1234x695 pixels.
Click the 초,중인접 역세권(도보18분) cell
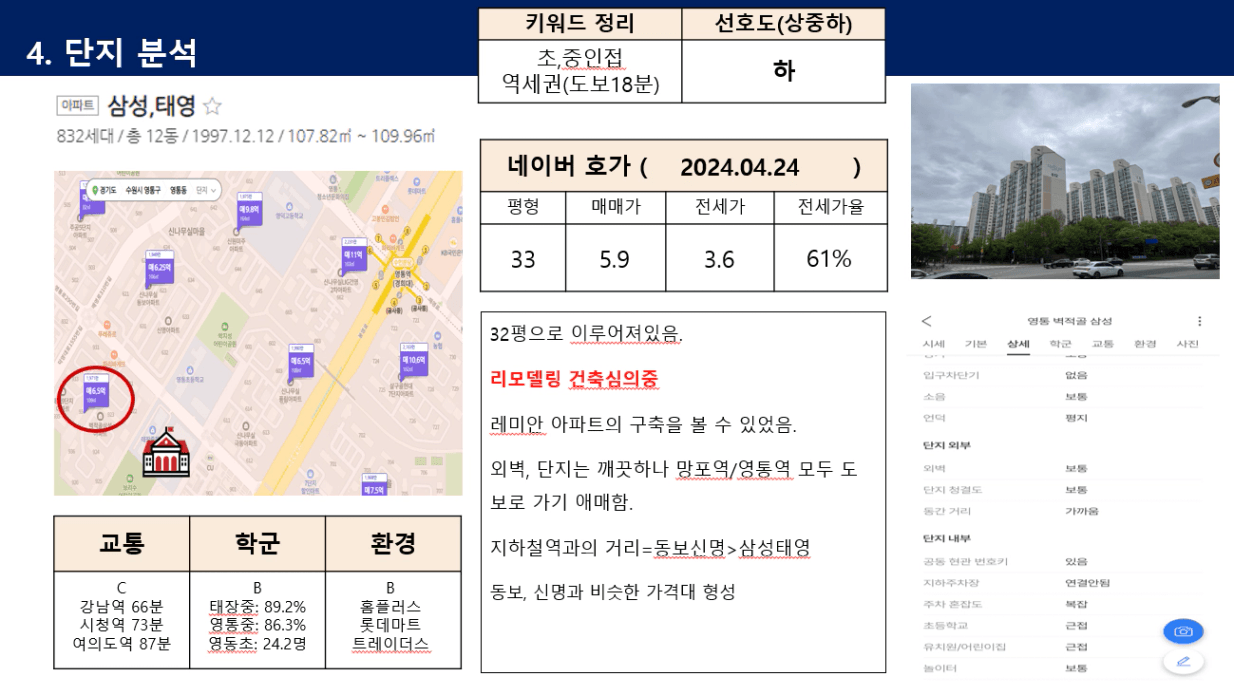pyautogui.click(x=581, y=71)
